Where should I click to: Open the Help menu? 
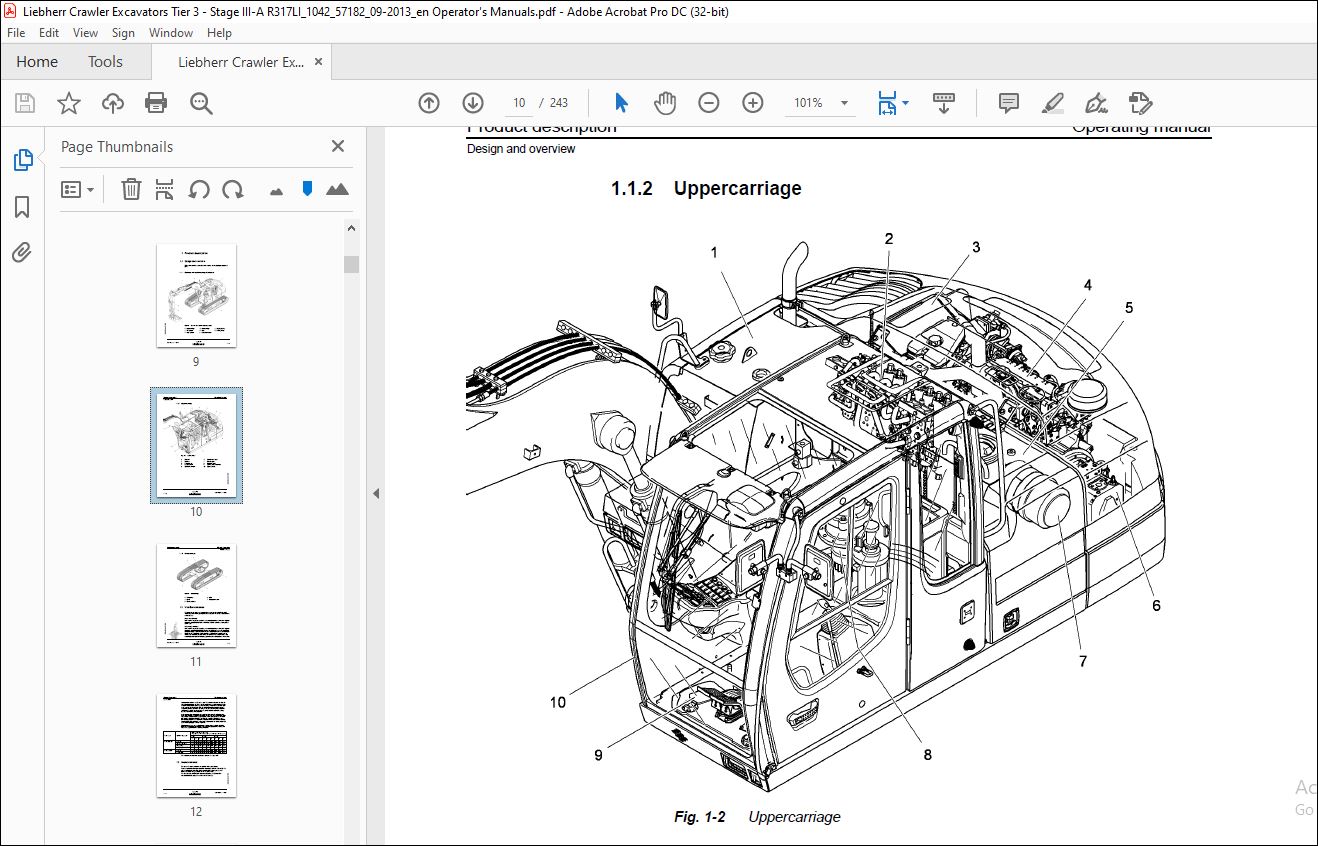219,33
